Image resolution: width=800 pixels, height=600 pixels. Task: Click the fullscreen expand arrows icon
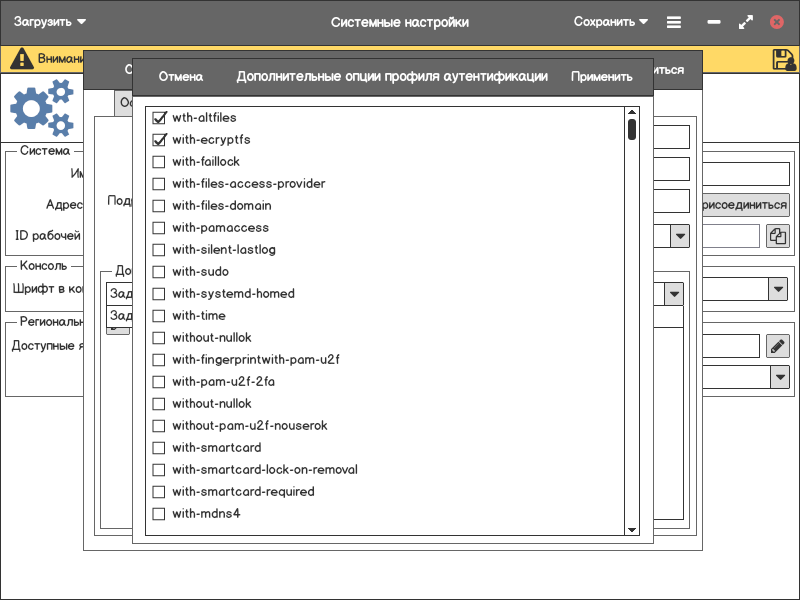(745, 22)
